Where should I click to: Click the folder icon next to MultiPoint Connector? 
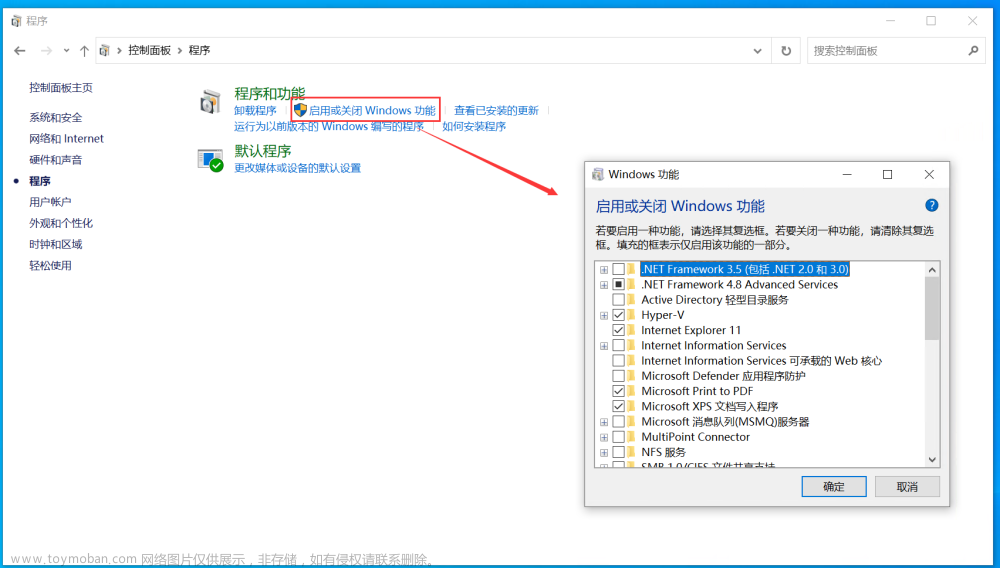[631, 437]
